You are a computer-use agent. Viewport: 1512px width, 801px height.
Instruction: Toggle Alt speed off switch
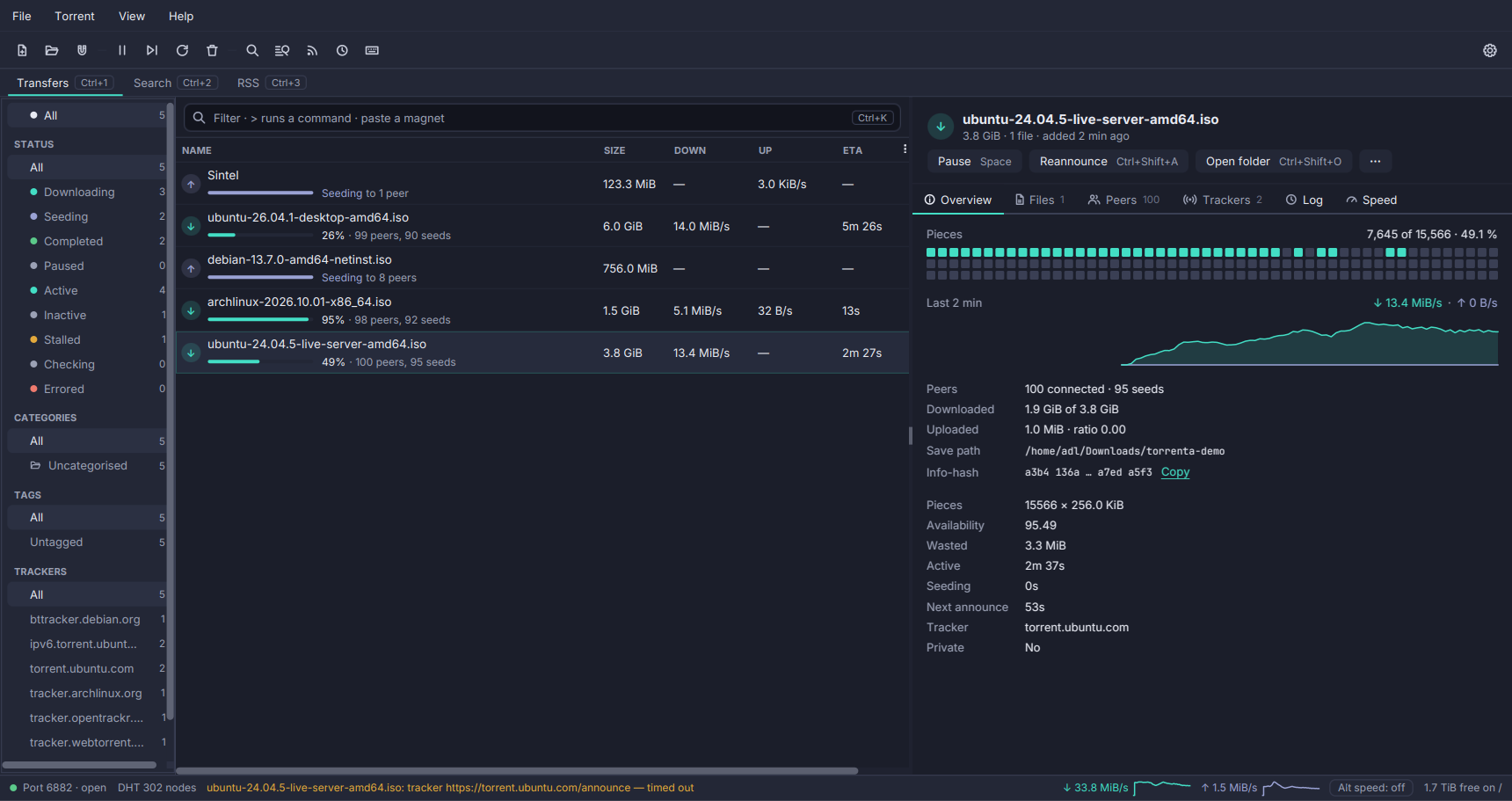click(x=1371, y=788)
